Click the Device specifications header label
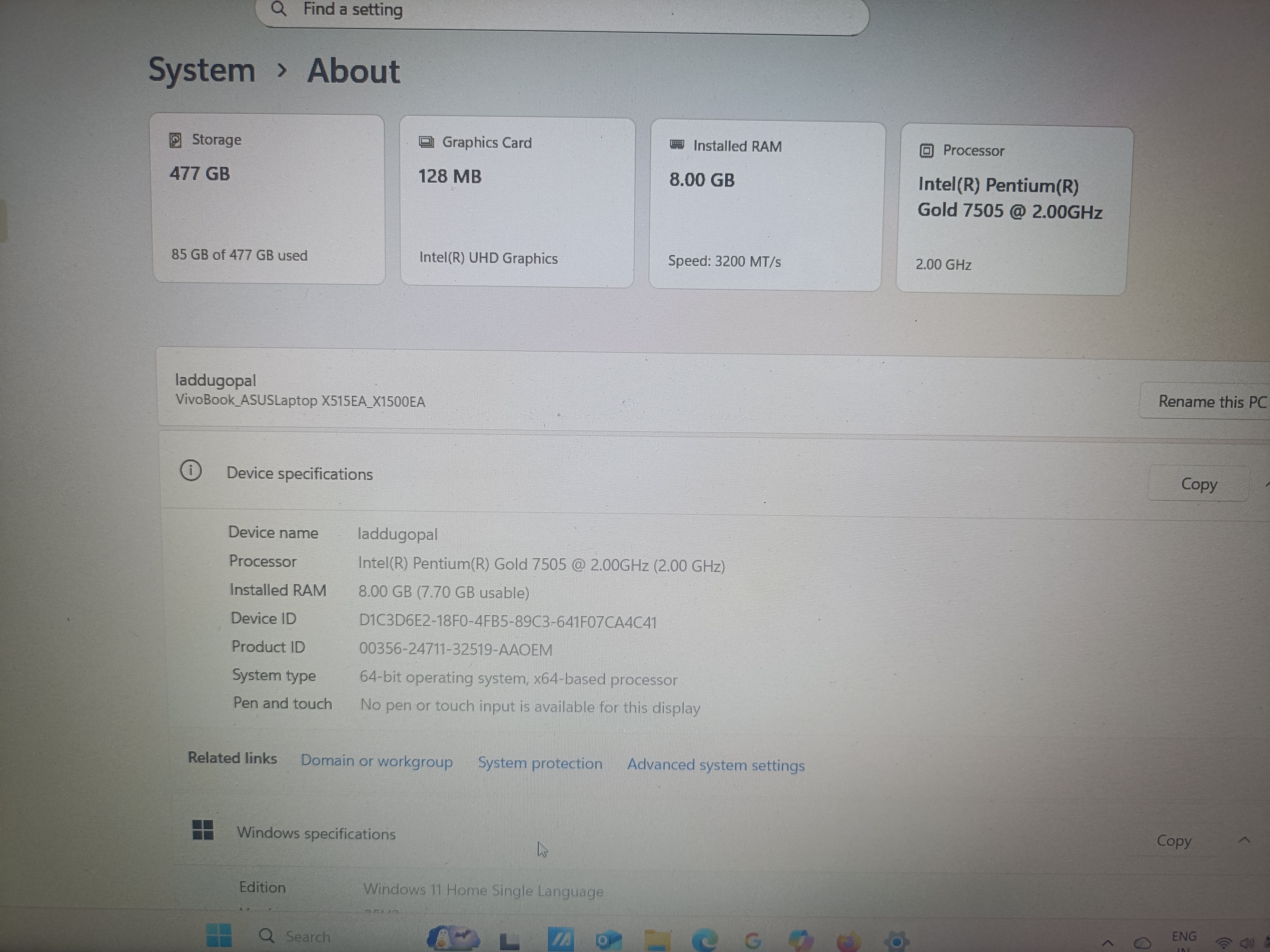 point(300,474)
